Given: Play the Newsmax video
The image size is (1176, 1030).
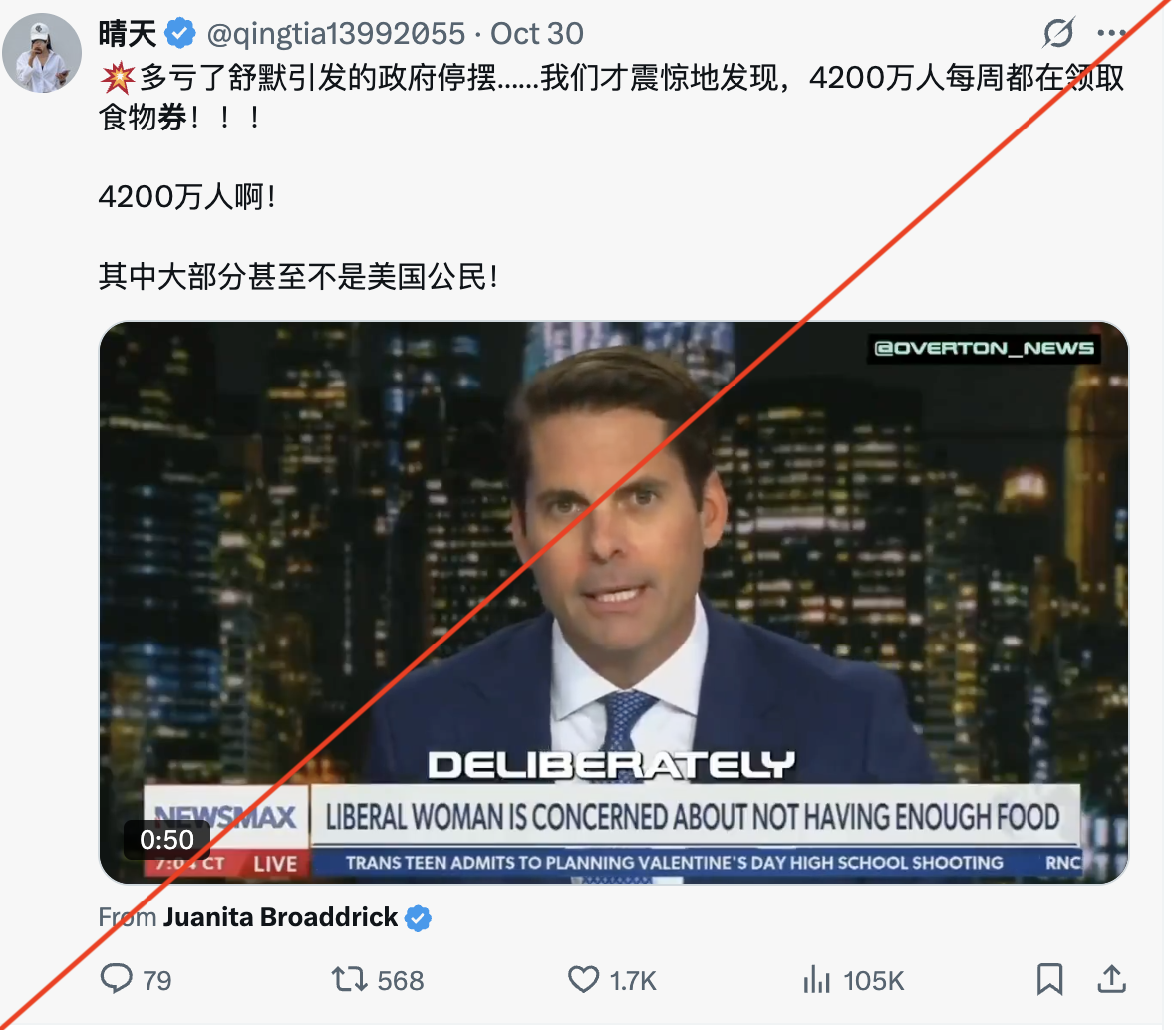Looking at the screenshot, I should pos(614,603).
